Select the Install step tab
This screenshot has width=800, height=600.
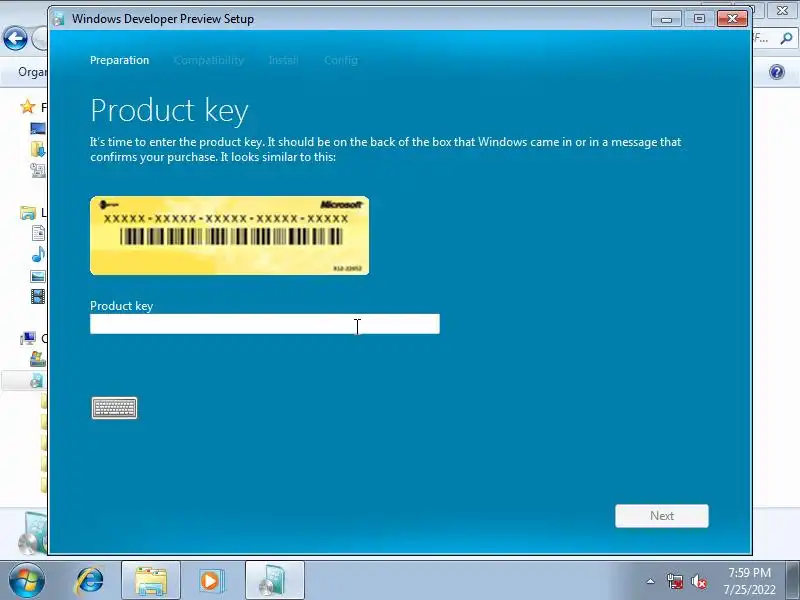(x=283, y=60)
